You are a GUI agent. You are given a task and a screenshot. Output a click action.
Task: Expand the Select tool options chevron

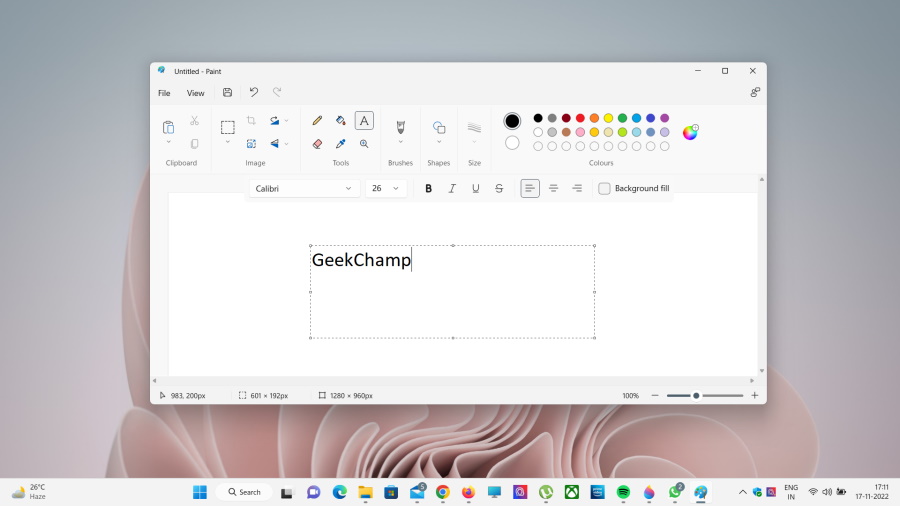coord(228,142)
